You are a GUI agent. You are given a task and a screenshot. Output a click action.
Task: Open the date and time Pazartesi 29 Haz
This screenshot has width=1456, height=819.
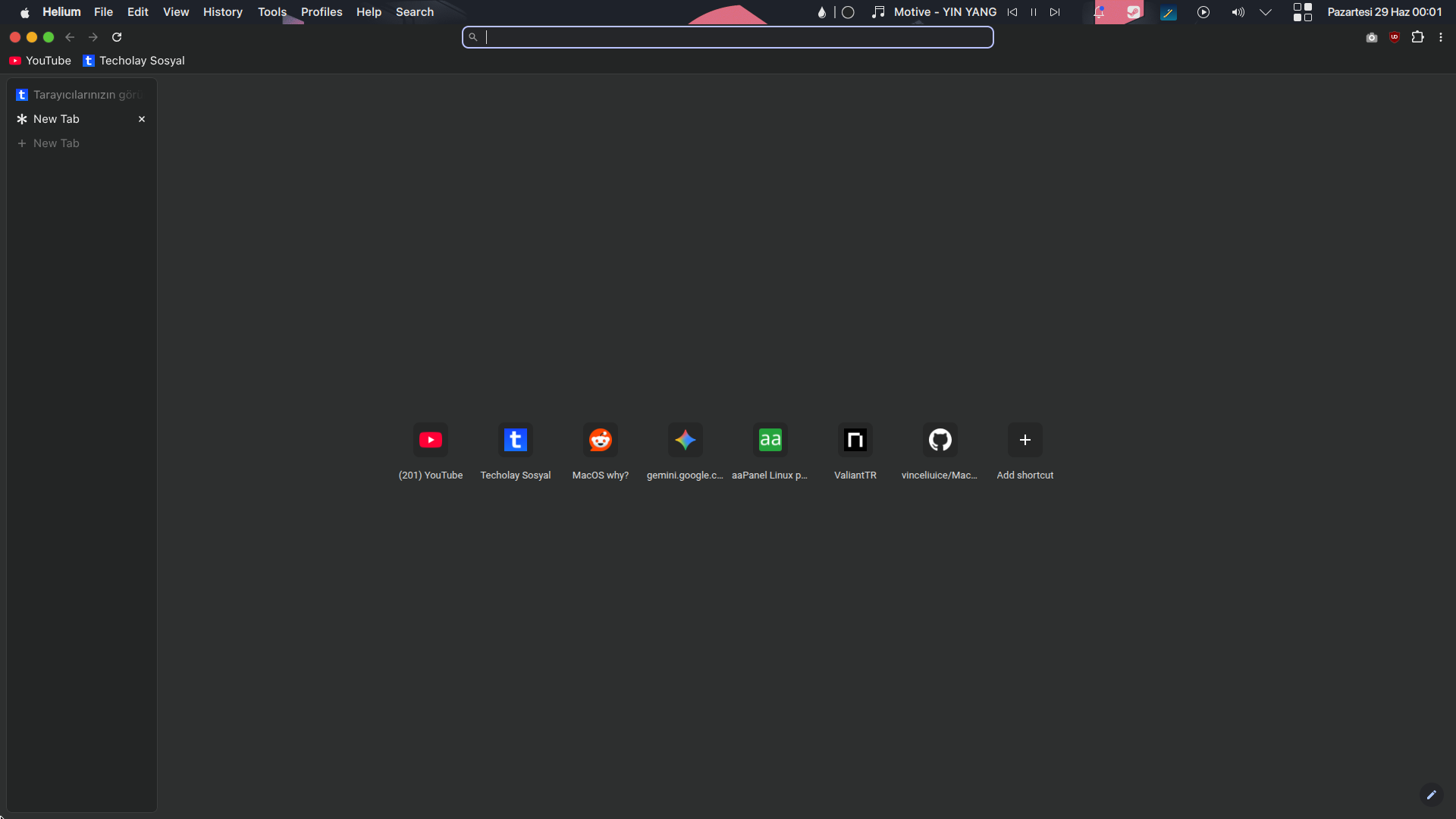1385,12
